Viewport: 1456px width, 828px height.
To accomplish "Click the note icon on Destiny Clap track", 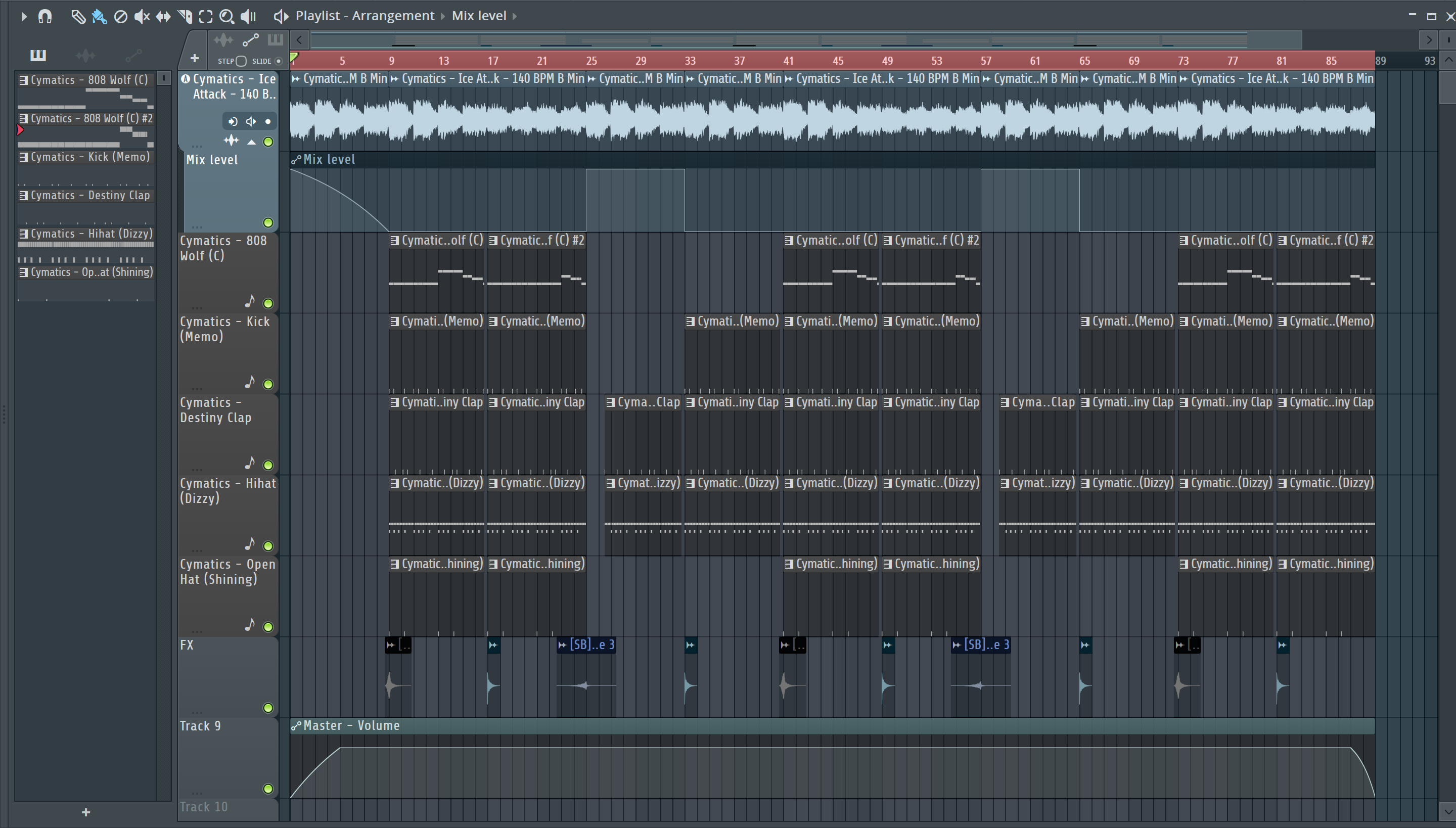I will tap(249, 463).
